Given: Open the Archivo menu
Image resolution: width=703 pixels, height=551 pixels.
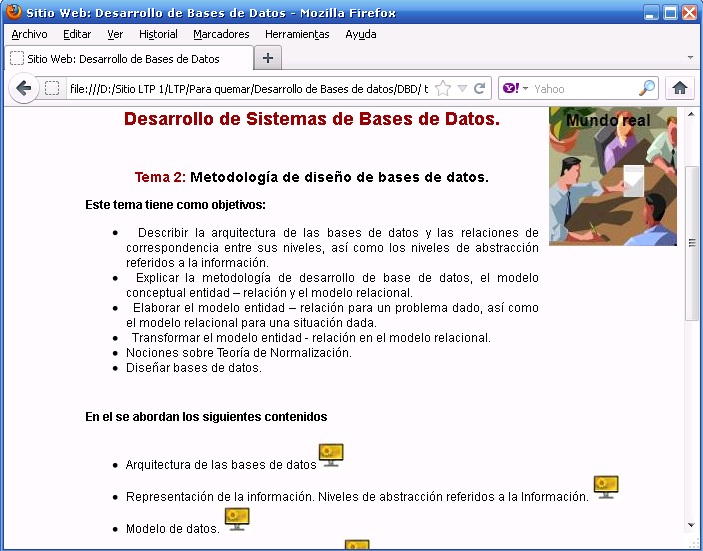Looking at the screenshot, I should click(29, 34).
